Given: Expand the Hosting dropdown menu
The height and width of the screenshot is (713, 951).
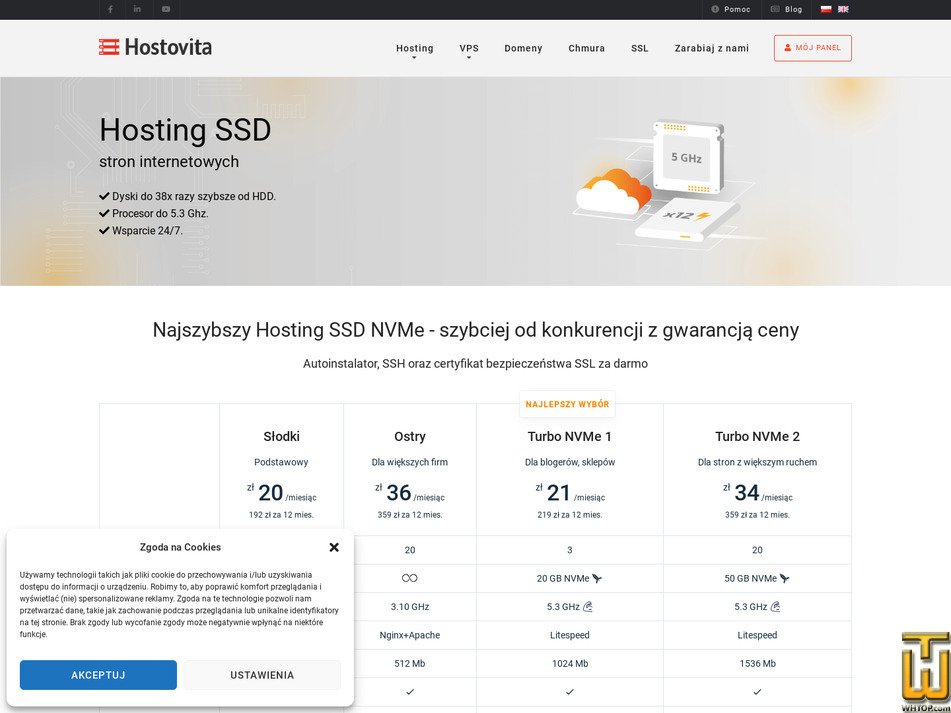Looking at the screenshot, I should click(415, 49).
